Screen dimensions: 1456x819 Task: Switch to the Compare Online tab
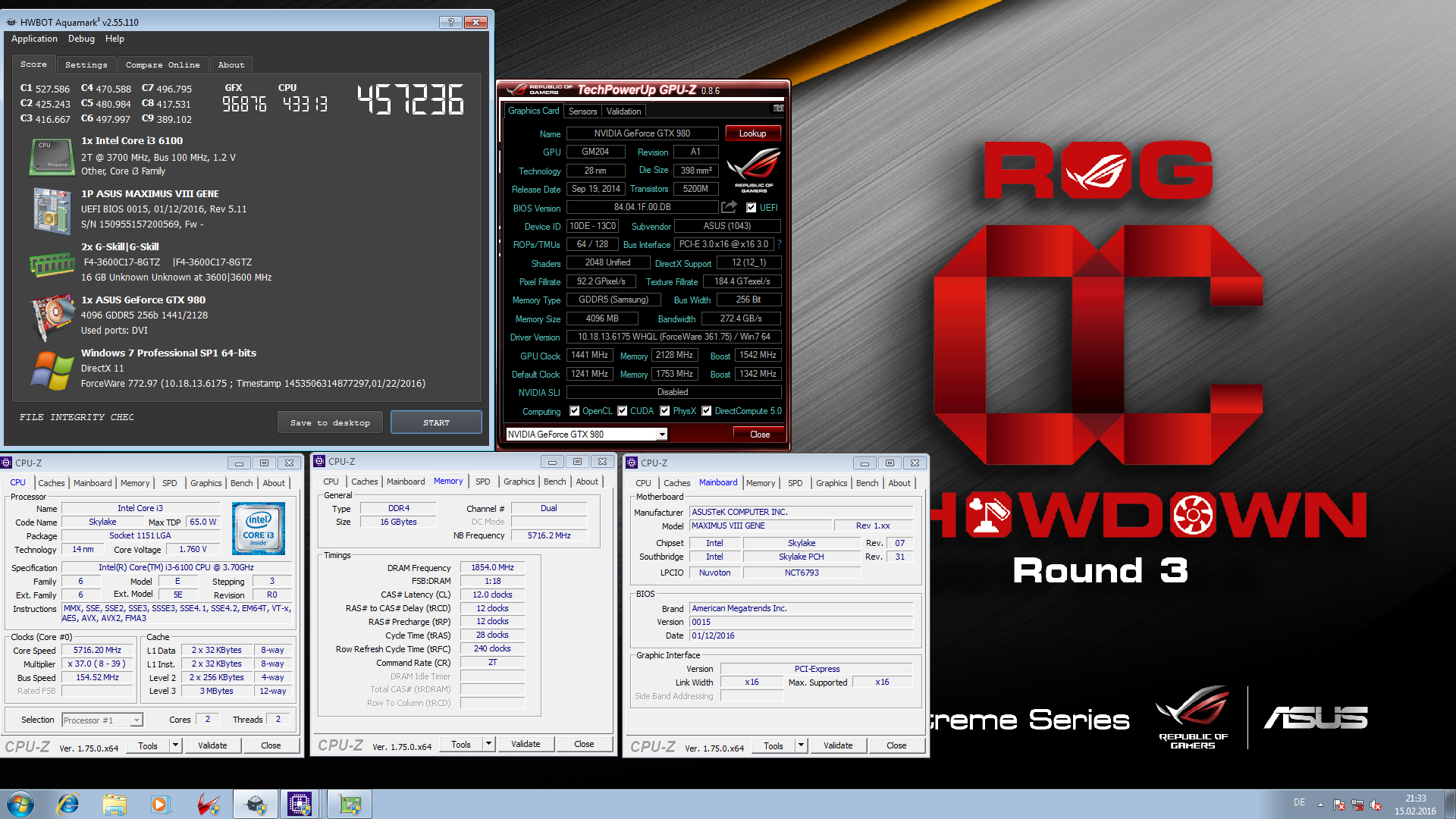point(162,64)
